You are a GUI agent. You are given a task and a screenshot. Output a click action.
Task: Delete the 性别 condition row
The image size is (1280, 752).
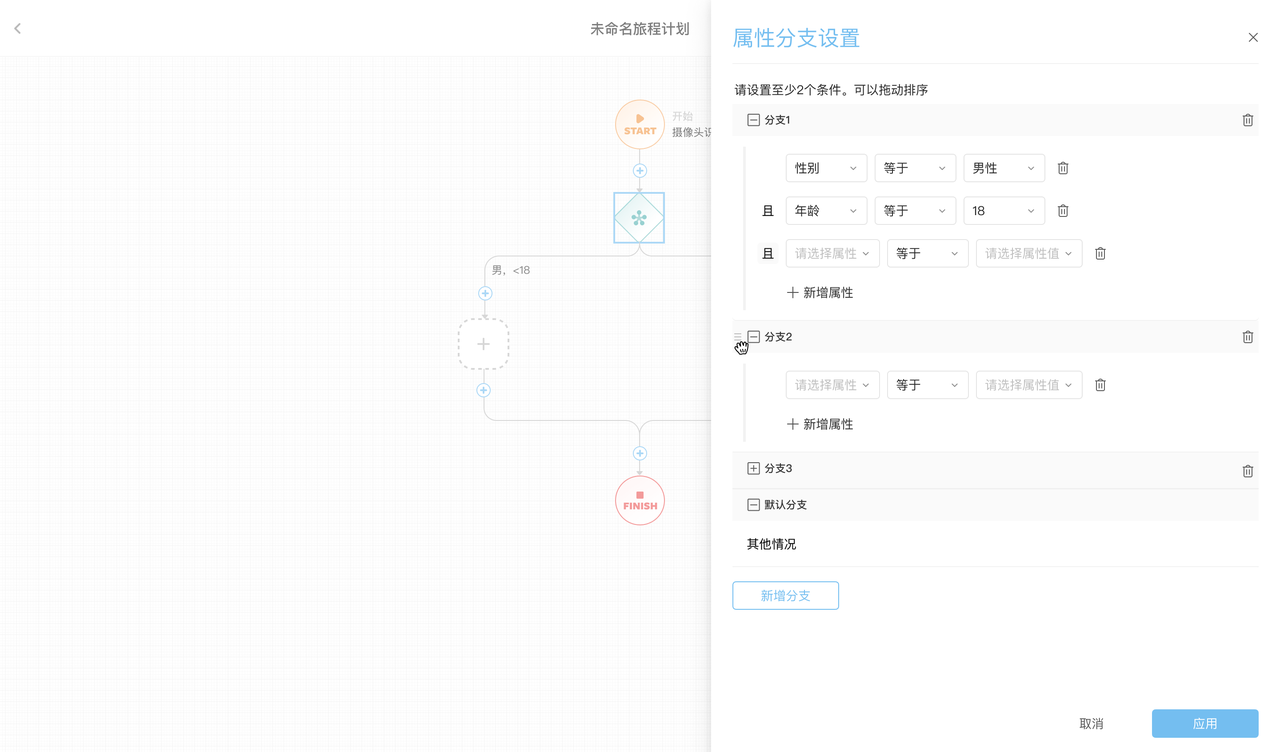tap(1063, 168)
